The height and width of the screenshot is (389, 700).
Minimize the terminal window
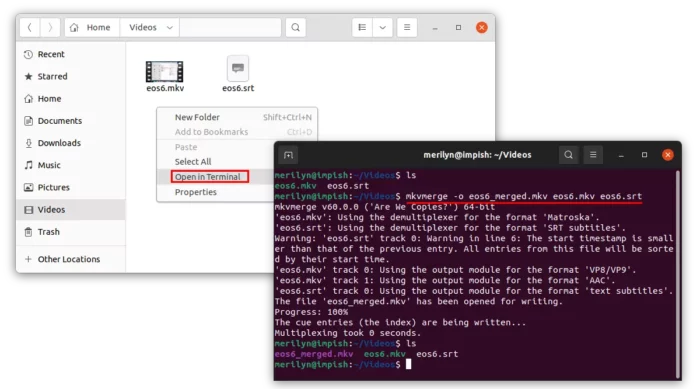[x=621, y=155]
